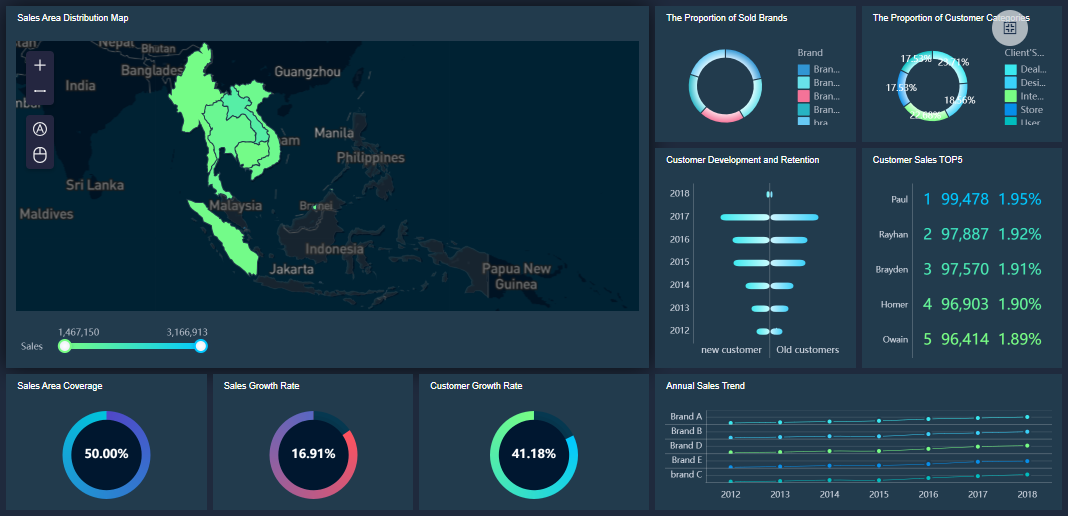Click Brand A's 2018 data point
The height and width of the screenshot is (516, 1068).
1027,416
